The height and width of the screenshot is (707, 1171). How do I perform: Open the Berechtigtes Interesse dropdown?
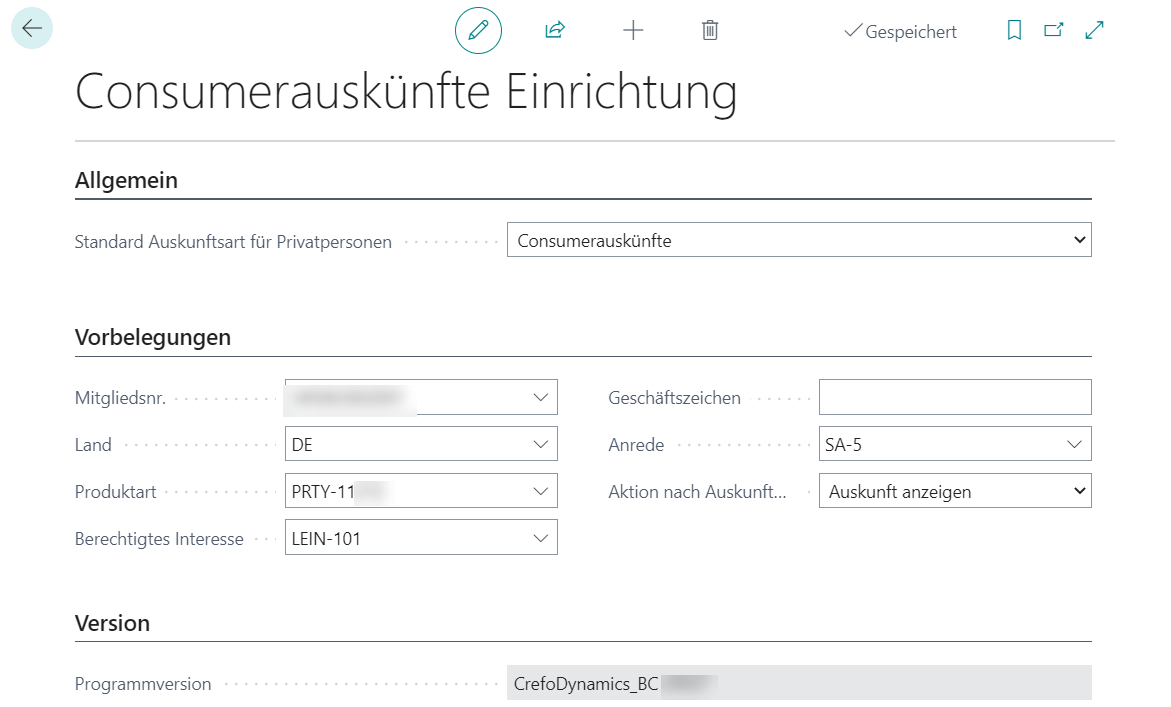(543, 537)
